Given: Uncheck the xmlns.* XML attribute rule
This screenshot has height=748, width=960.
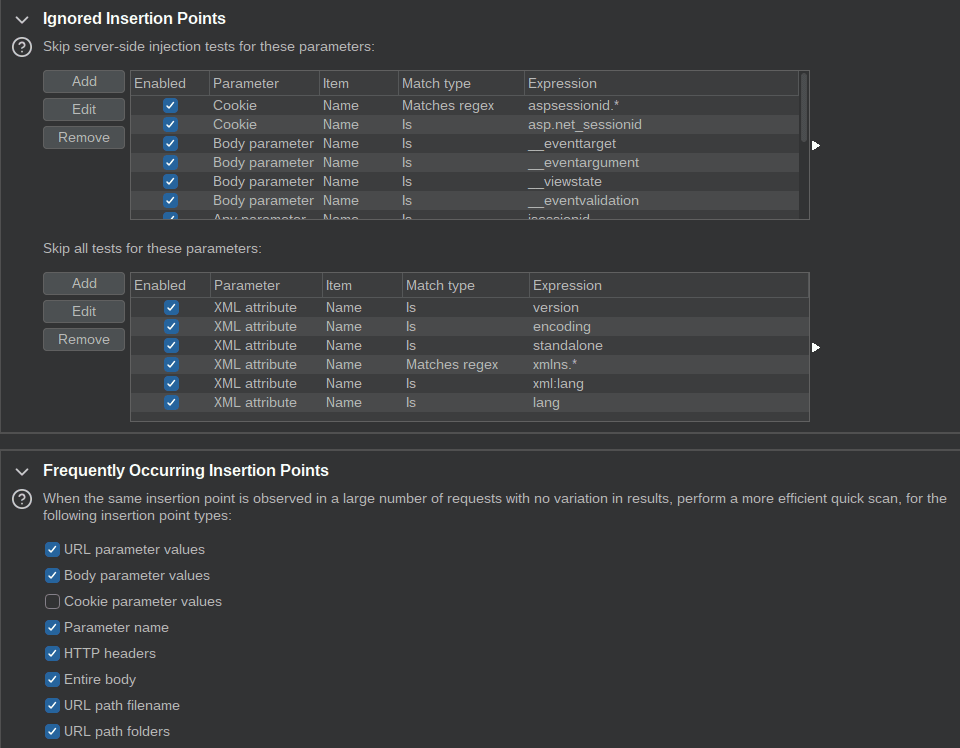Looking at the screenshot, I should click(x=171, y=364).
